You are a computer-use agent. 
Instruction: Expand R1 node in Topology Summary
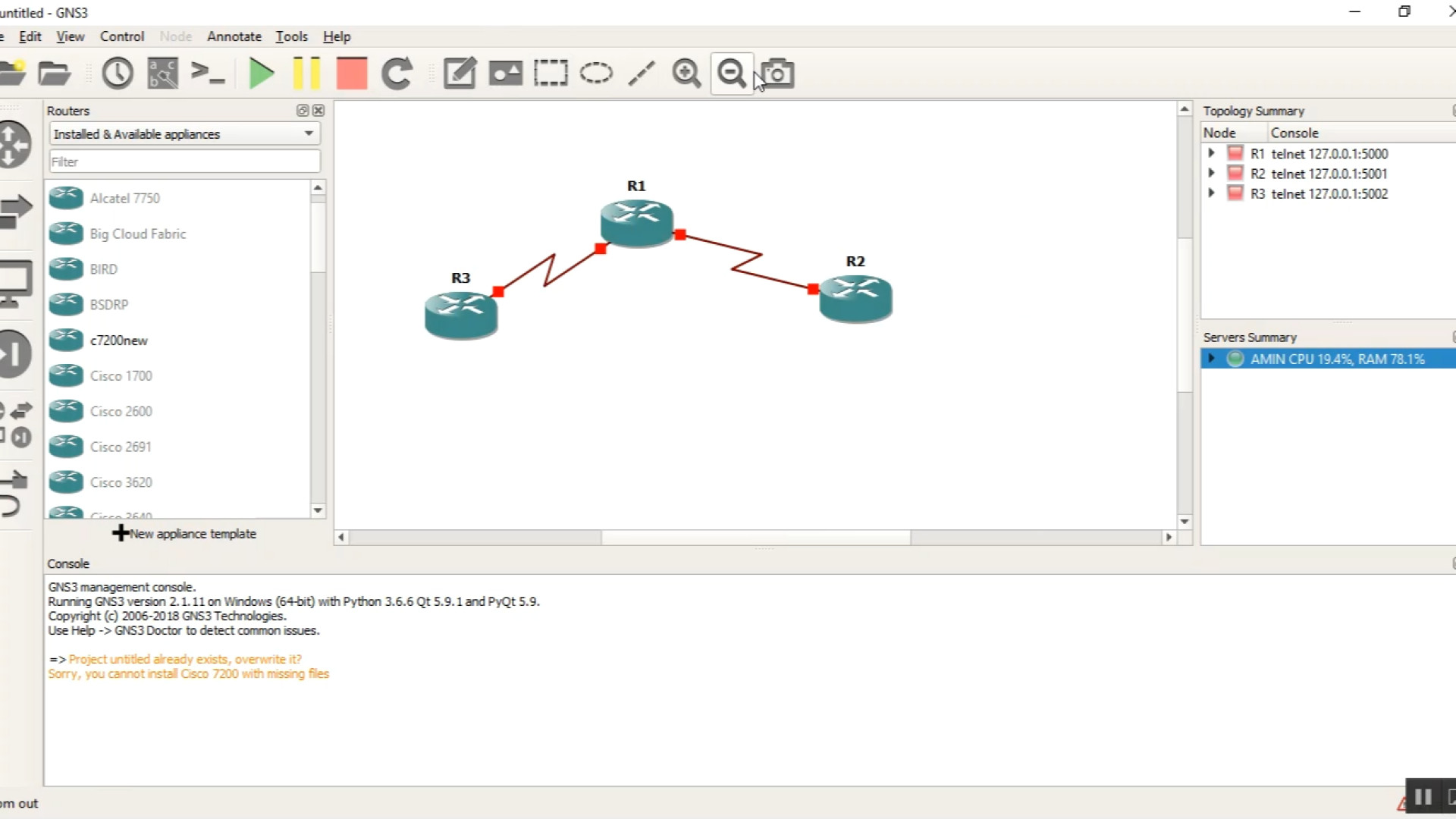(1211, 153)
